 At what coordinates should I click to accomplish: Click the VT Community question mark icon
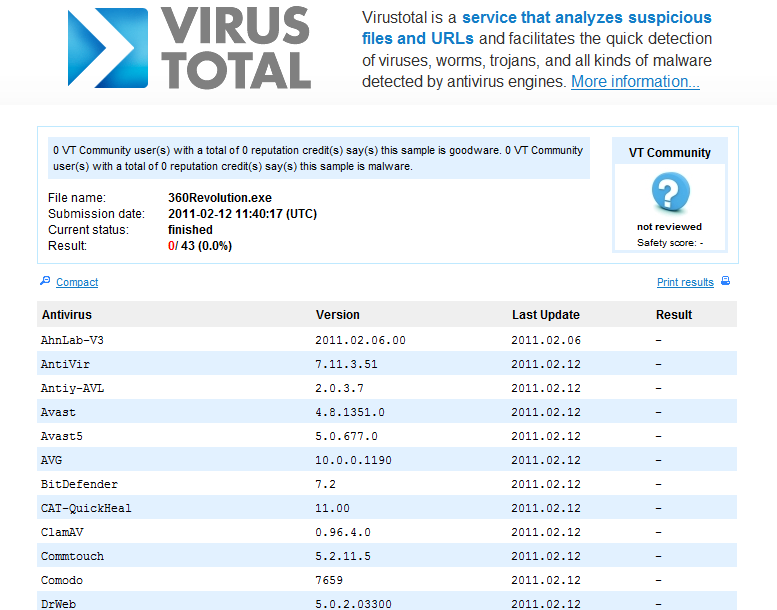[x=670, y=192]
